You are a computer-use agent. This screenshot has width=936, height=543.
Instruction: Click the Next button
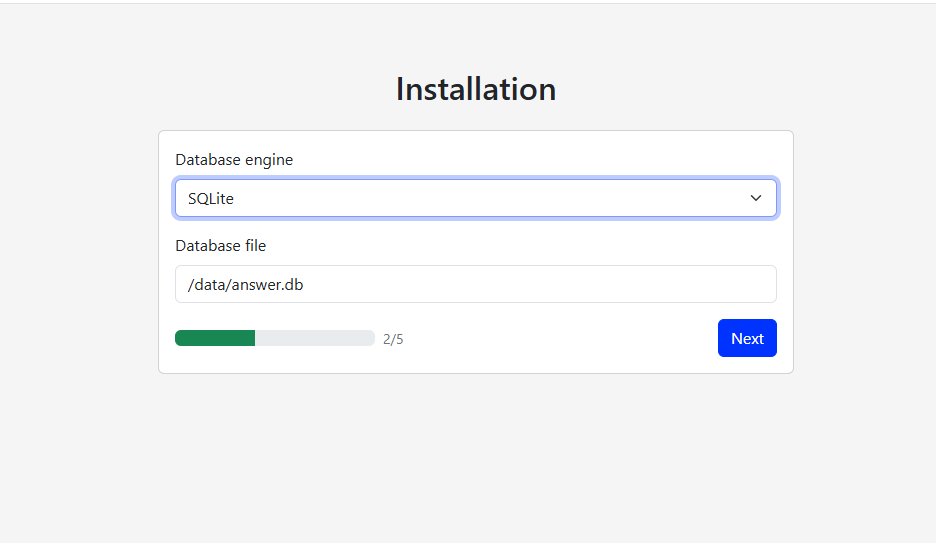coord(747,338)
